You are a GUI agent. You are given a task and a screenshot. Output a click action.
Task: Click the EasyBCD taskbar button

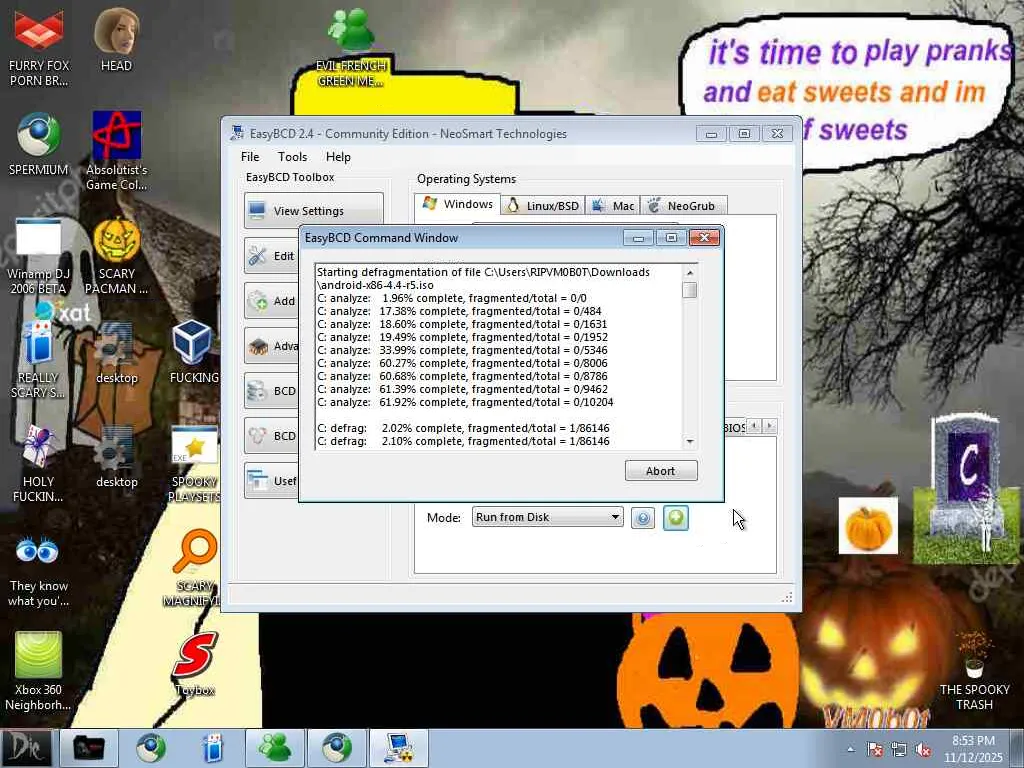tap(399, 748)
